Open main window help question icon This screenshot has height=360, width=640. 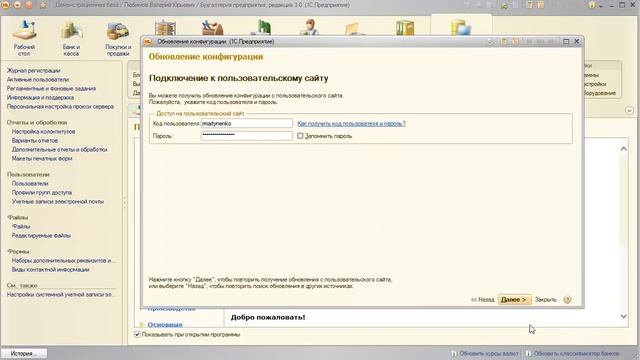591,5
